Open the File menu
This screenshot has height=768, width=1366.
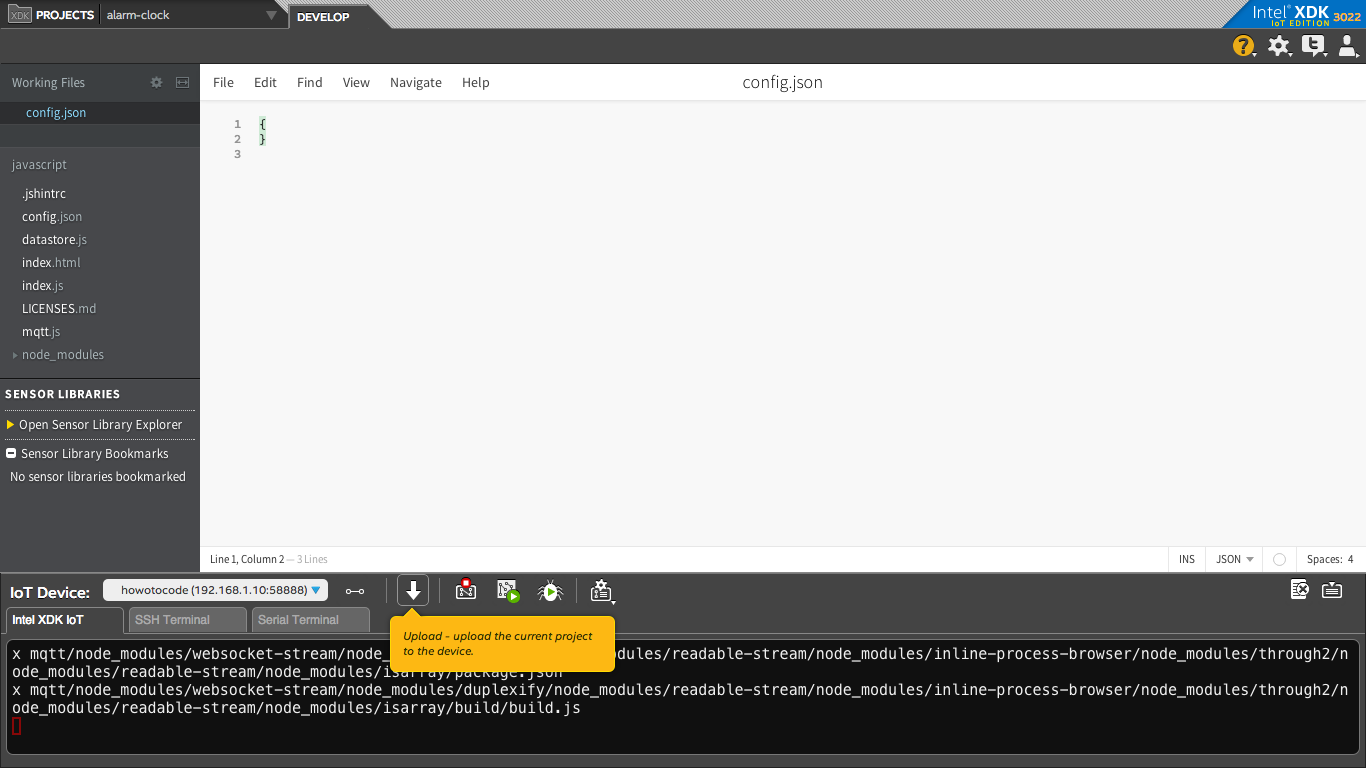(x=223, y=83)
